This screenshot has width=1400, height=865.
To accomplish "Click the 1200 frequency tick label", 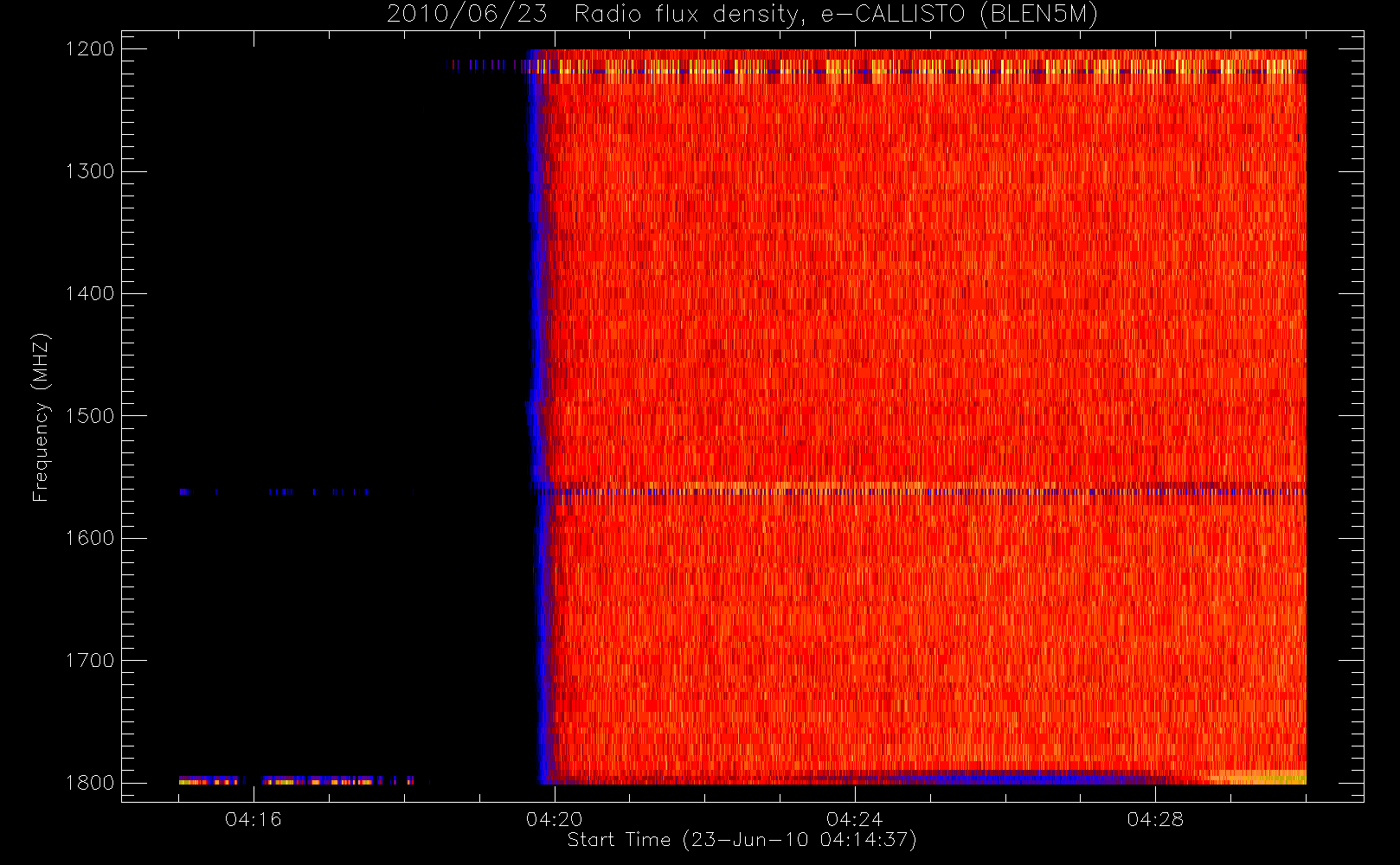I will click(x=90, y=49).
